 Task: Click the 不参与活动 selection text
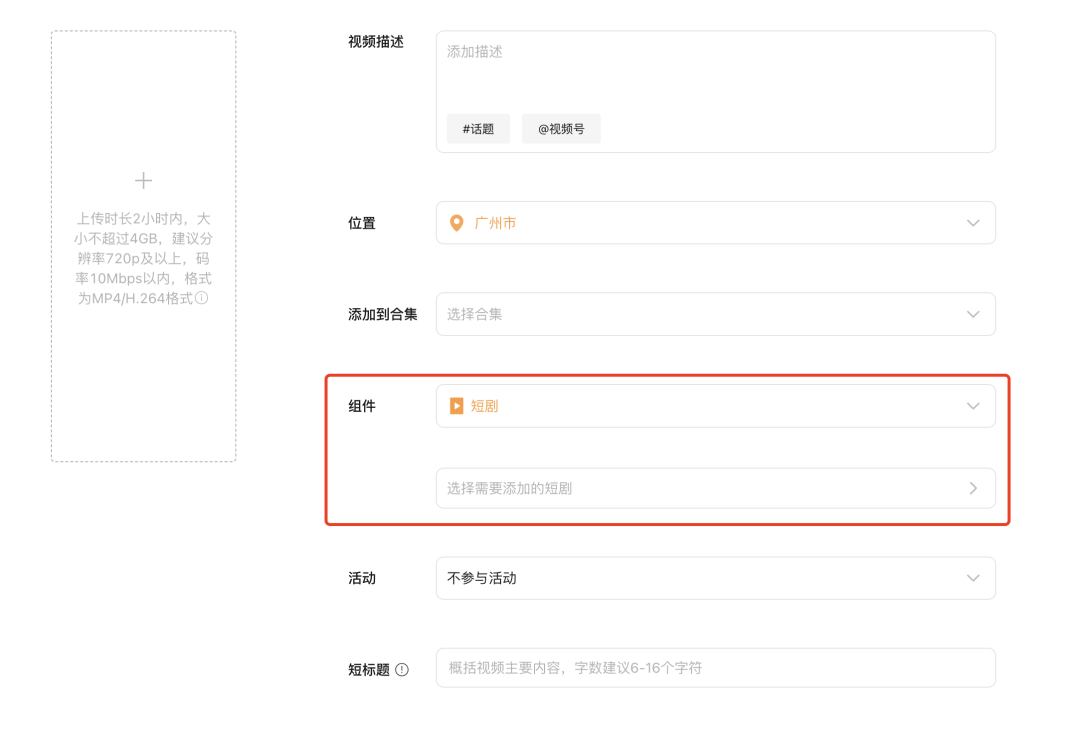coord(482,578)
